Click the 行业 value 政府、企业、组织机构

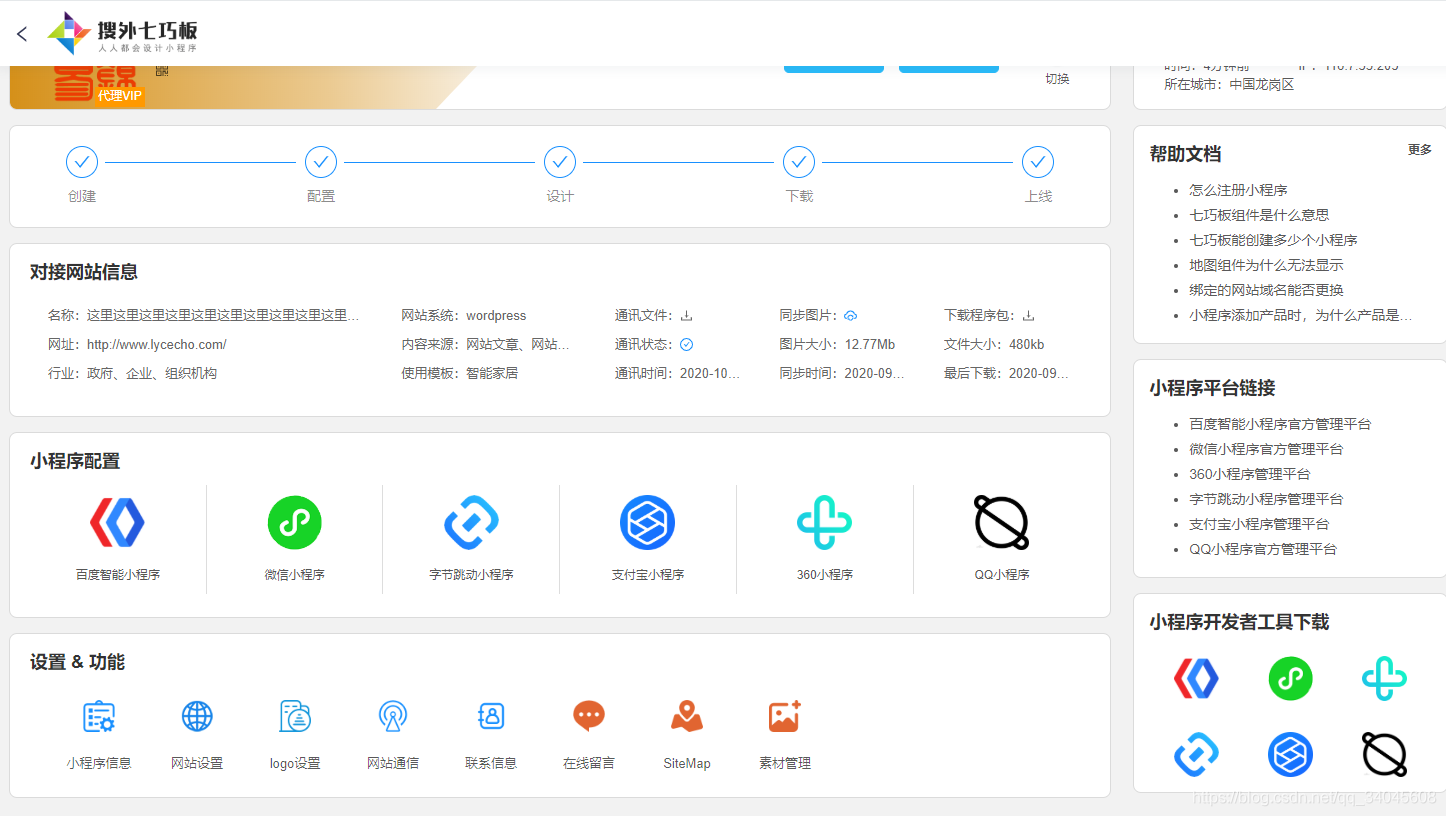tap(152, 374)
